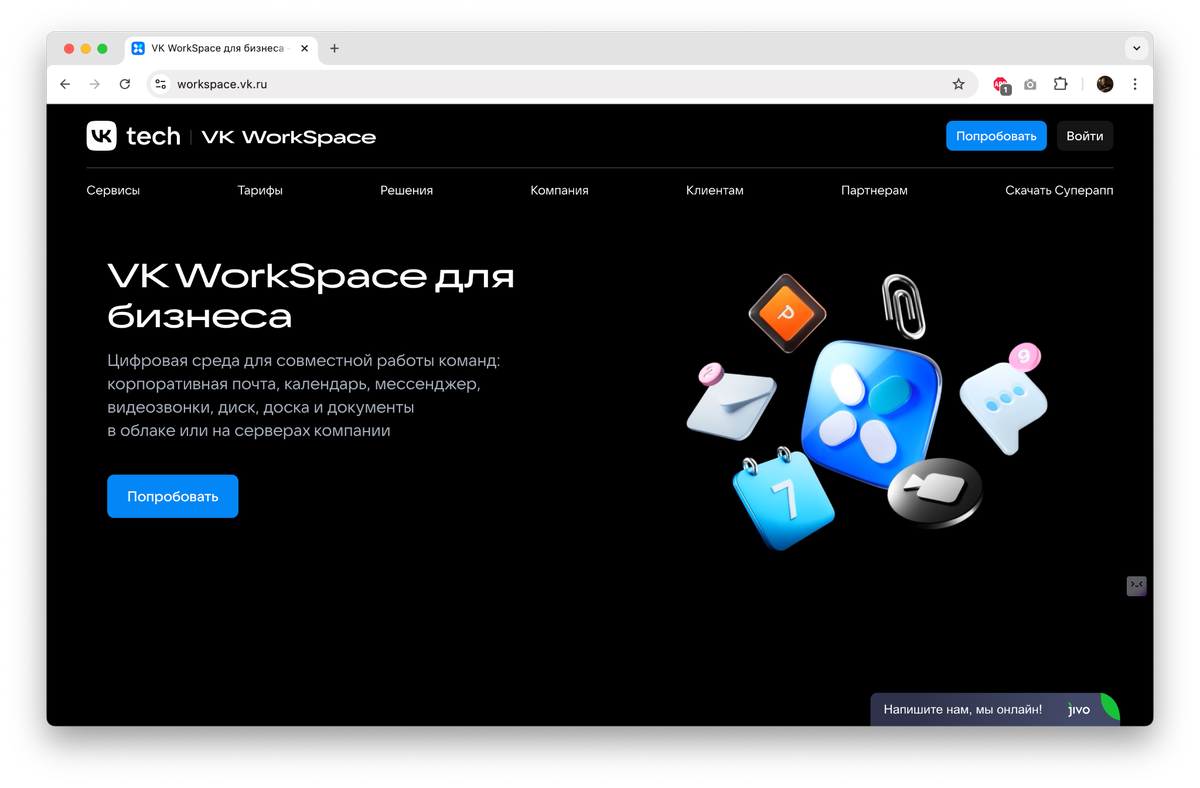This screenshot has height=788, width=1200.
Task: Click the Jivo logo in chat widget
Action: 1079,709
